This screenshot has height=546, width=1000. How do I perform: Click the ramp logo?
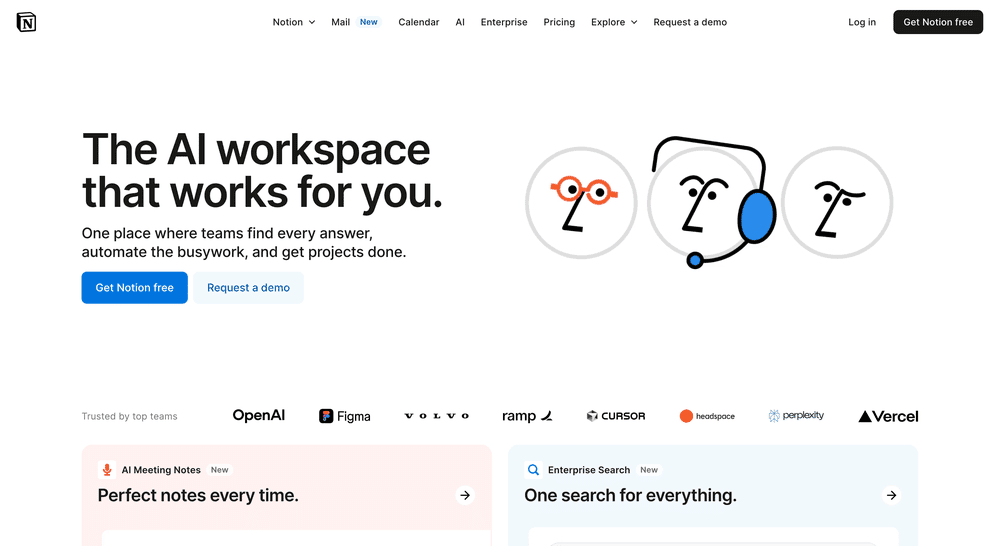pyautogui.click(x=527, y=417)
